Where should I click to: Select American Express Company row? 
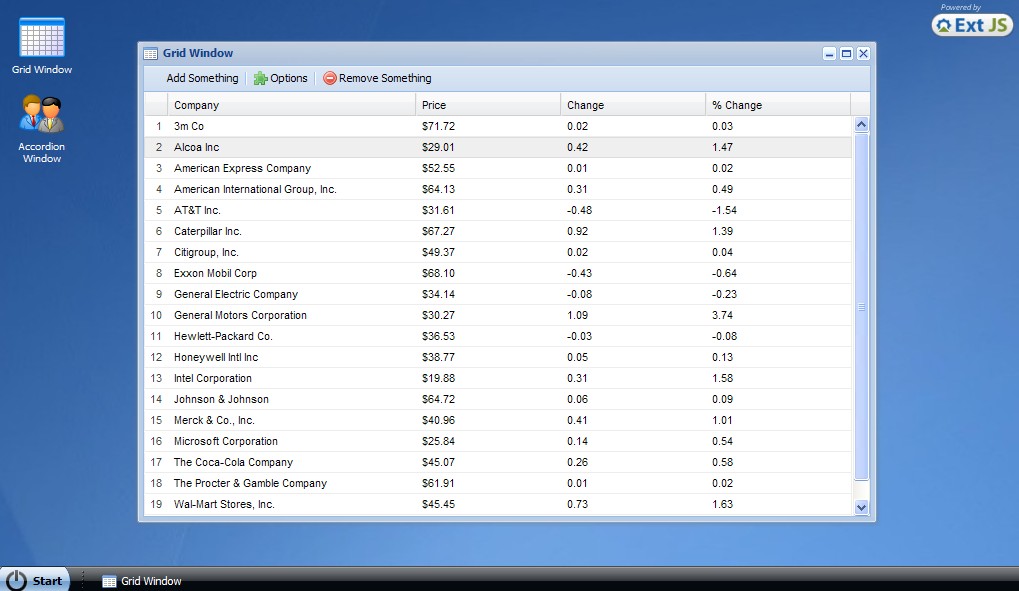[x=498, y=168]
